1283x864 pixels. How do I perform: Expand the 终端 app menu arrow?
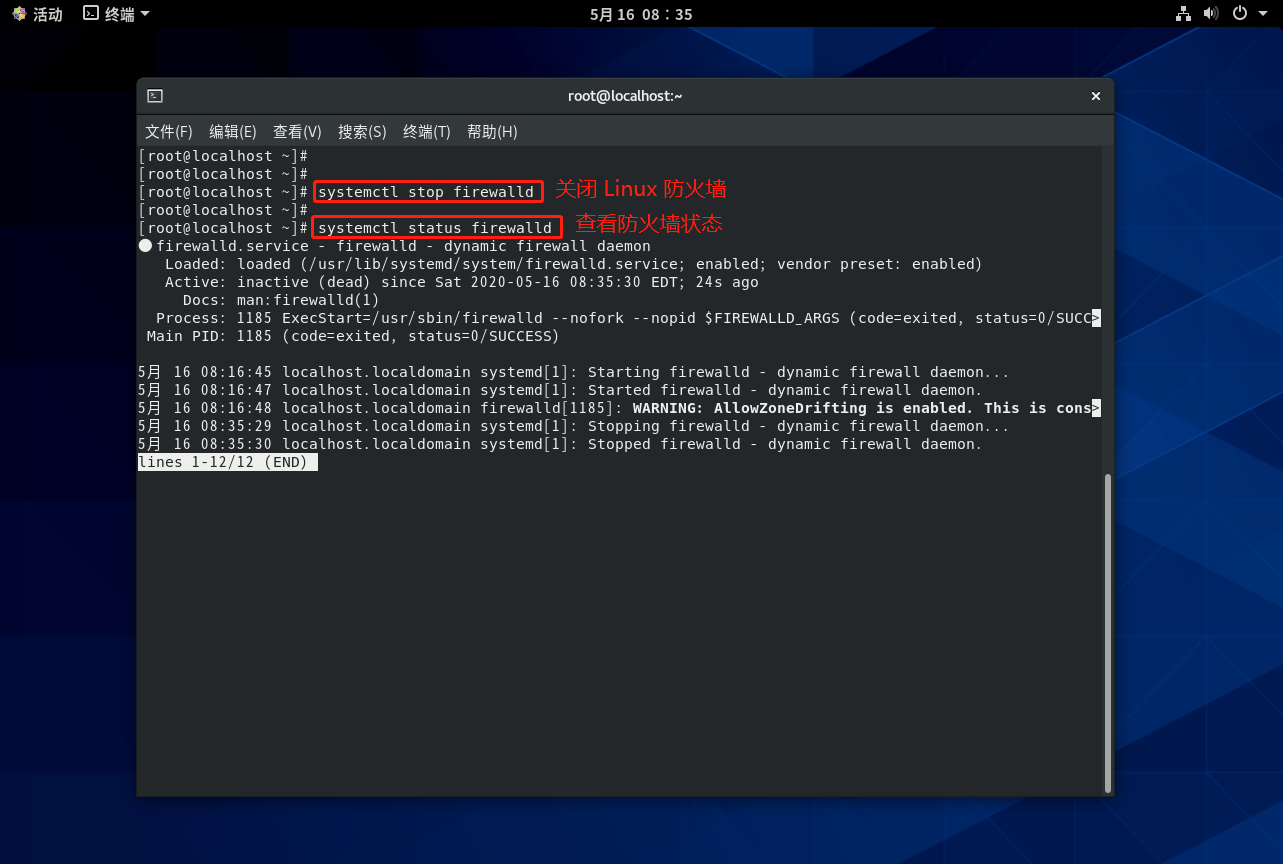click(145, 14)
